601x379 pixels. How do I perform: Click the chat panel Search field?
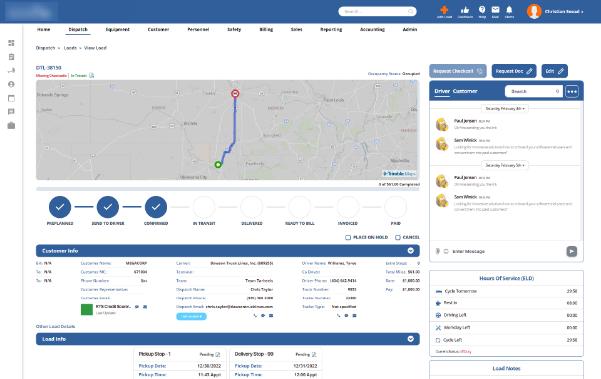[534, 91]
